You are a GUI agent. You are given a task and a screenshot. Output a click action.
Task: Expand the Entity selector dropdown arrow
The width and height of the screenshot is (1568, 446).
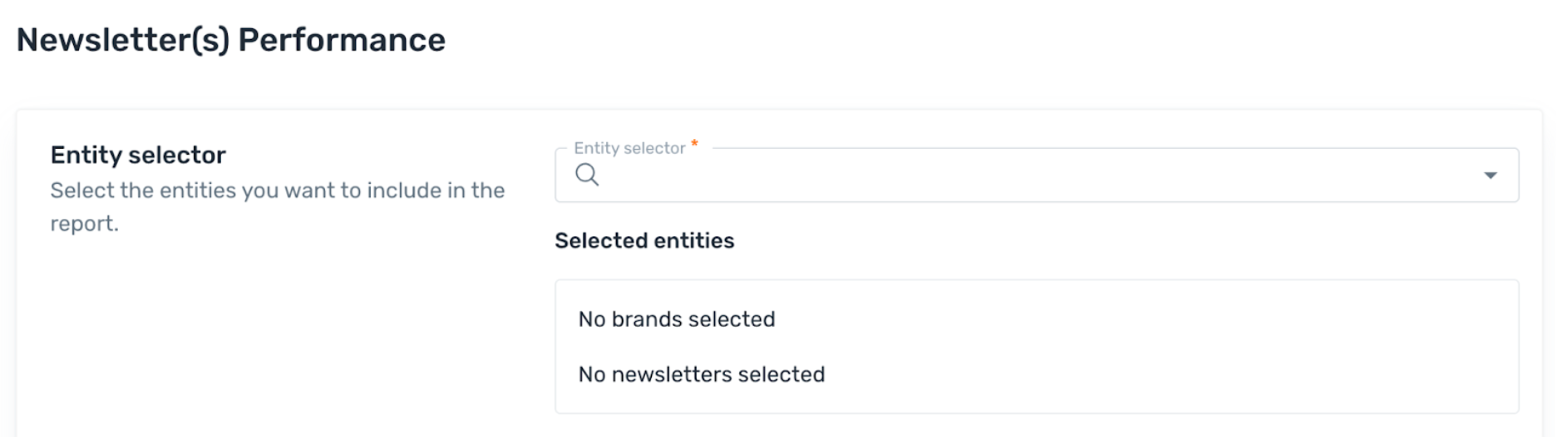(1490, 176)
